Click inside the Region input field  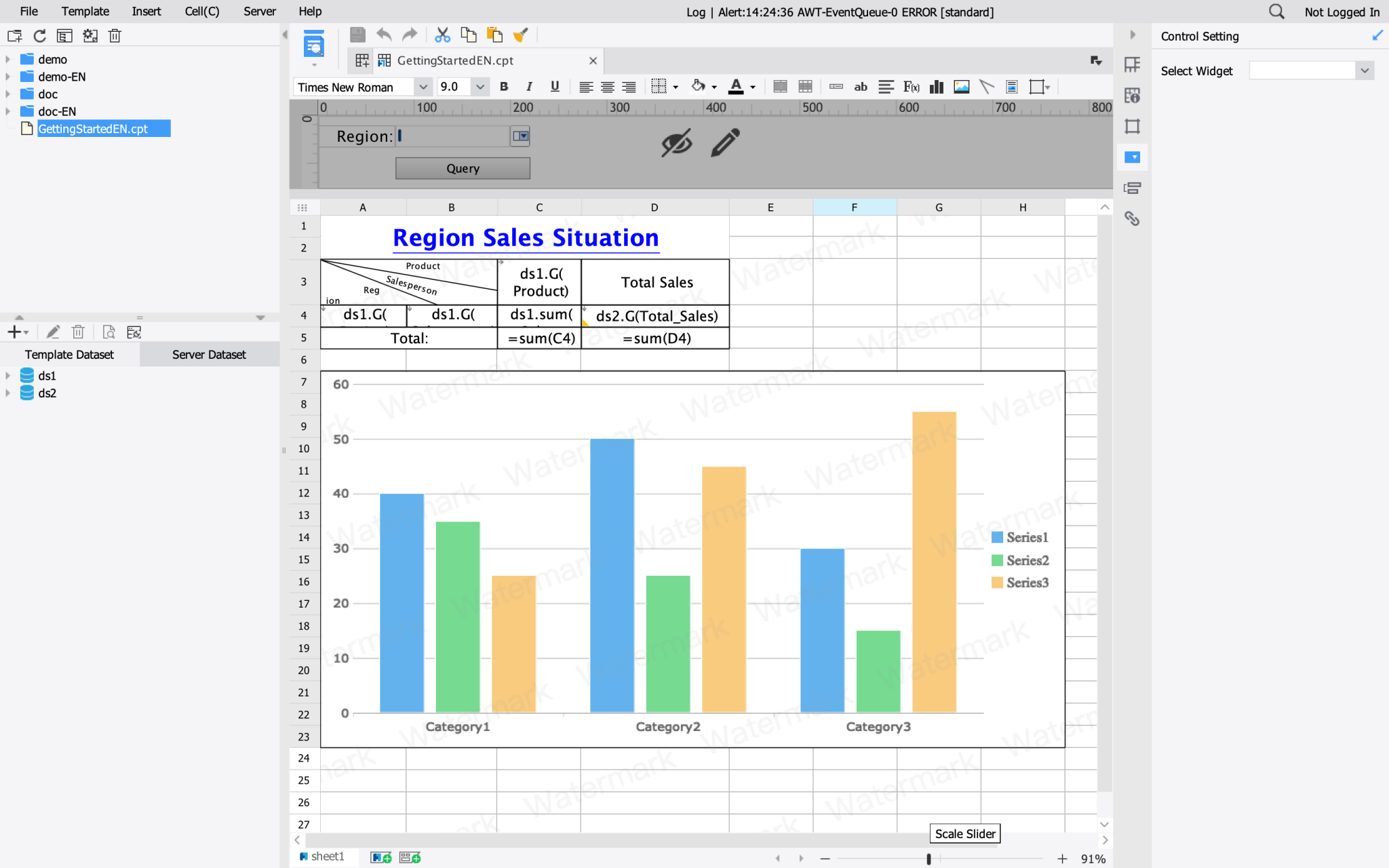pos(451,136)
